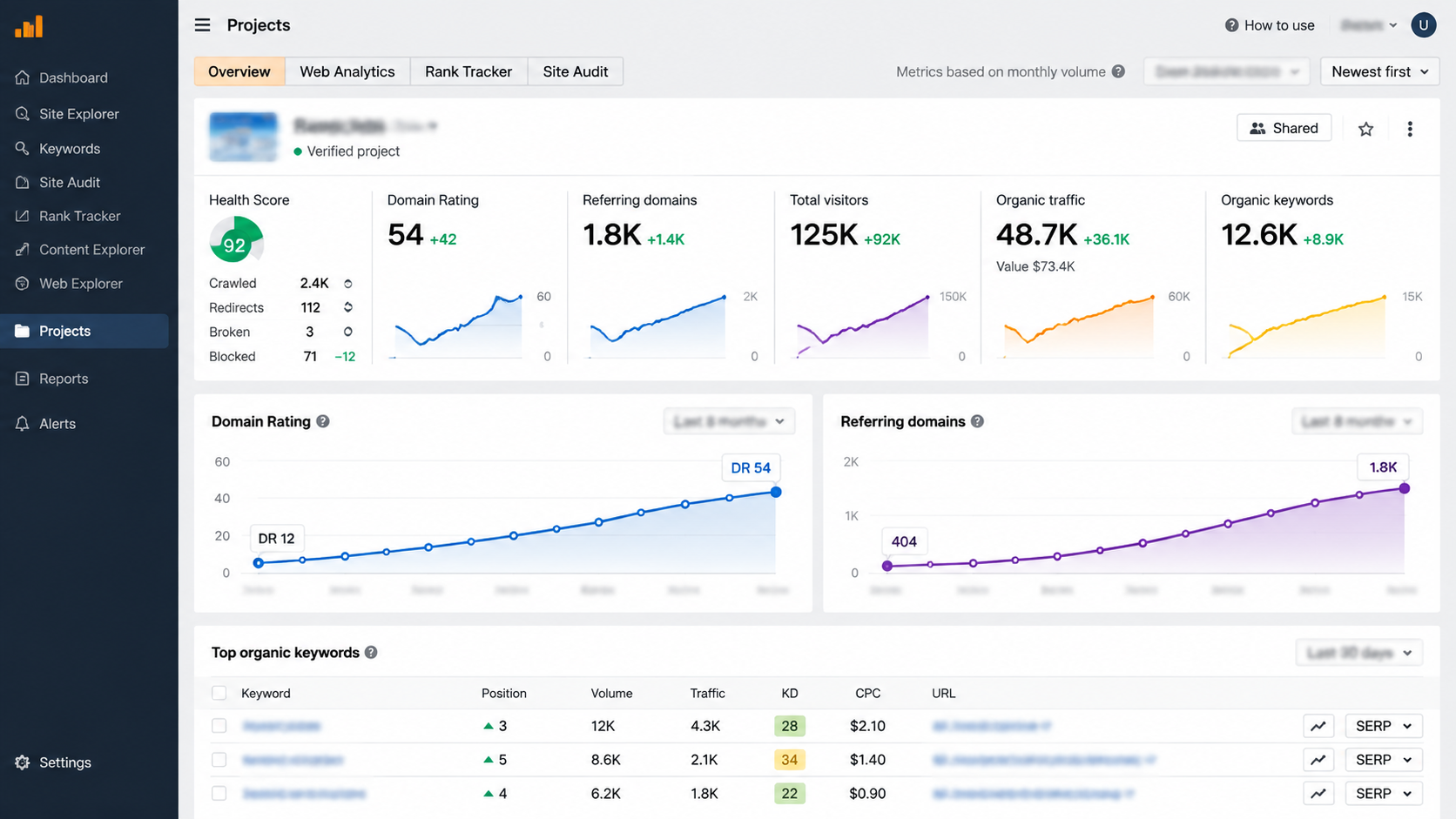Click the Alerts bell icon
Viewport: 1456px width, 819px height.
[x=23, y=424]
